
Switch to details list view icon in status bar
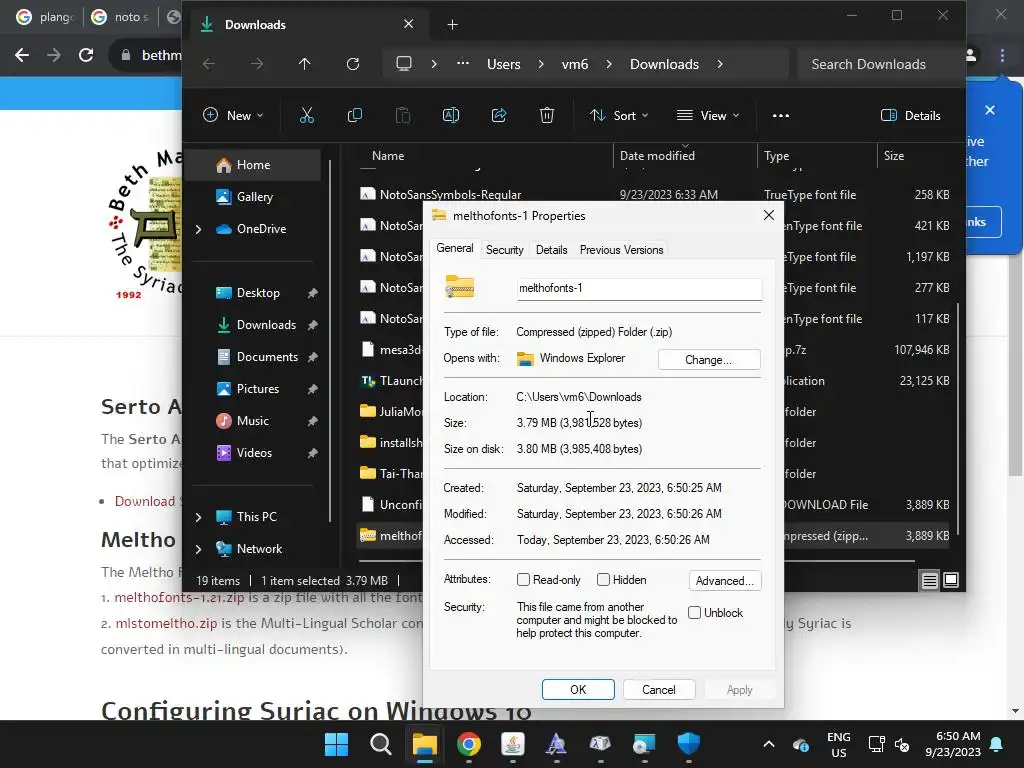pos(929,580)
